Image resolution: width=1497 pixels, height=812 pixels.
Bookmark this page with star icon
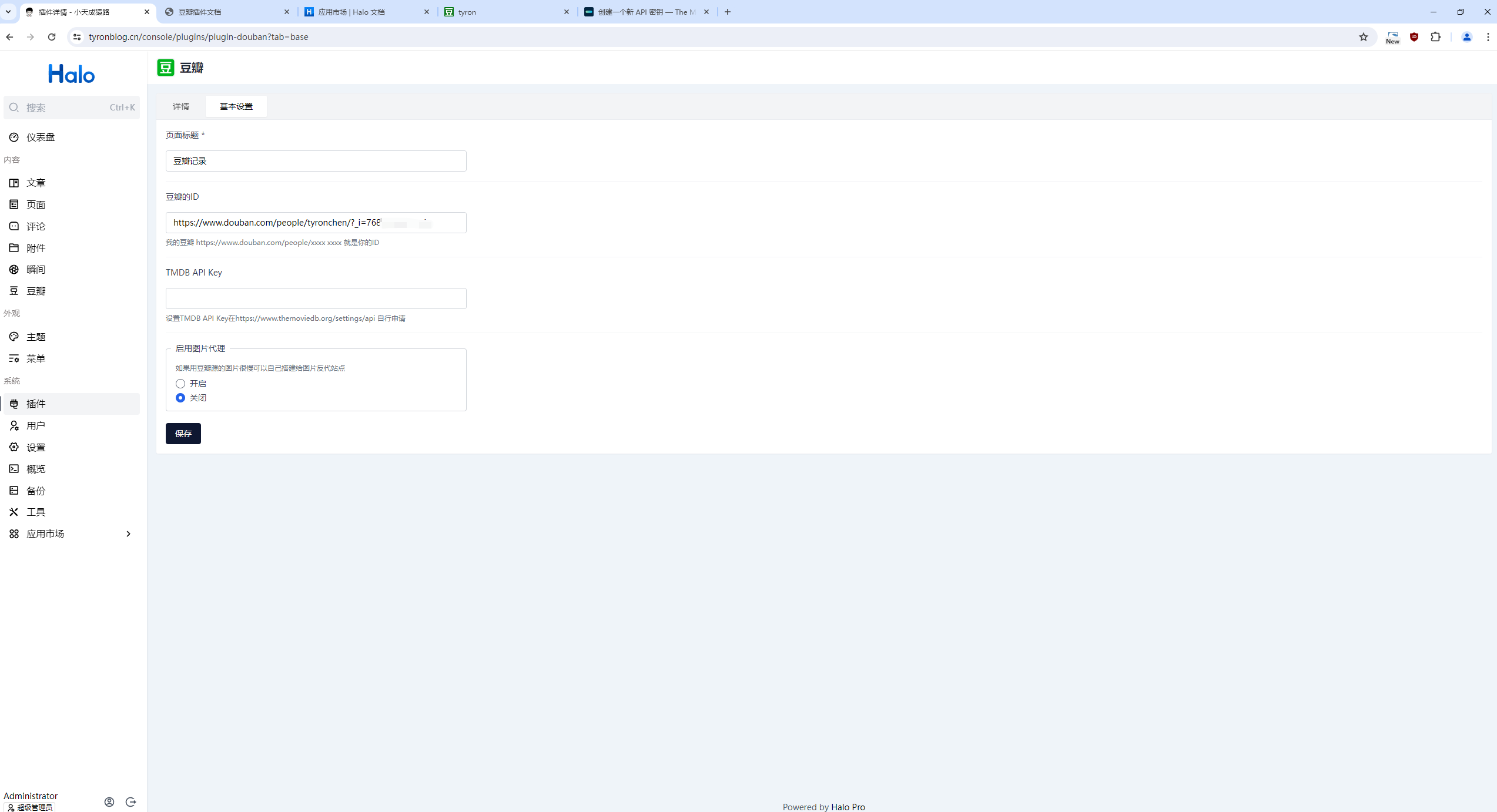pos(1364,37)
